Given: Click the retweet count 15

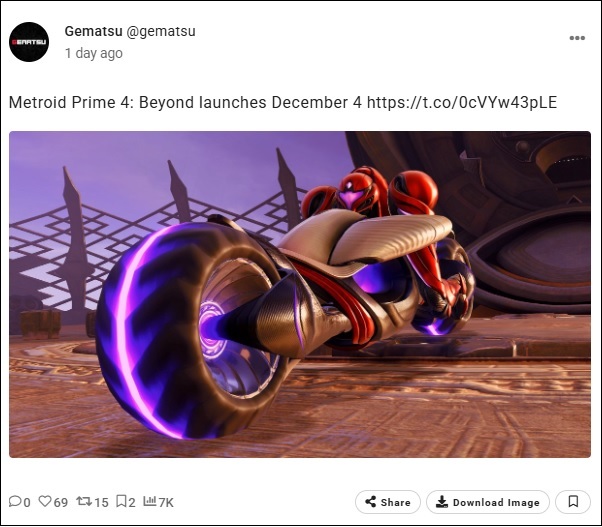Looking at the screenshot, I should tap(101, 502).
